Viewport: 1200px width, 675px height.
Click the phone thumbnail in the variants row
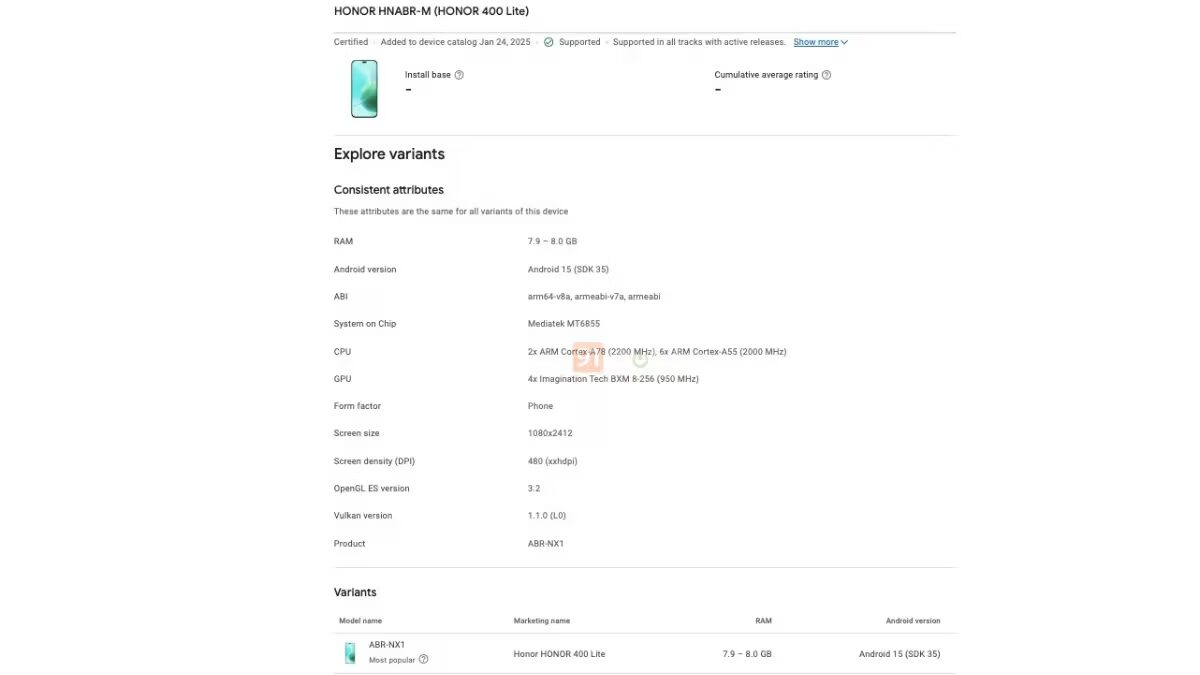click(349, 652)
